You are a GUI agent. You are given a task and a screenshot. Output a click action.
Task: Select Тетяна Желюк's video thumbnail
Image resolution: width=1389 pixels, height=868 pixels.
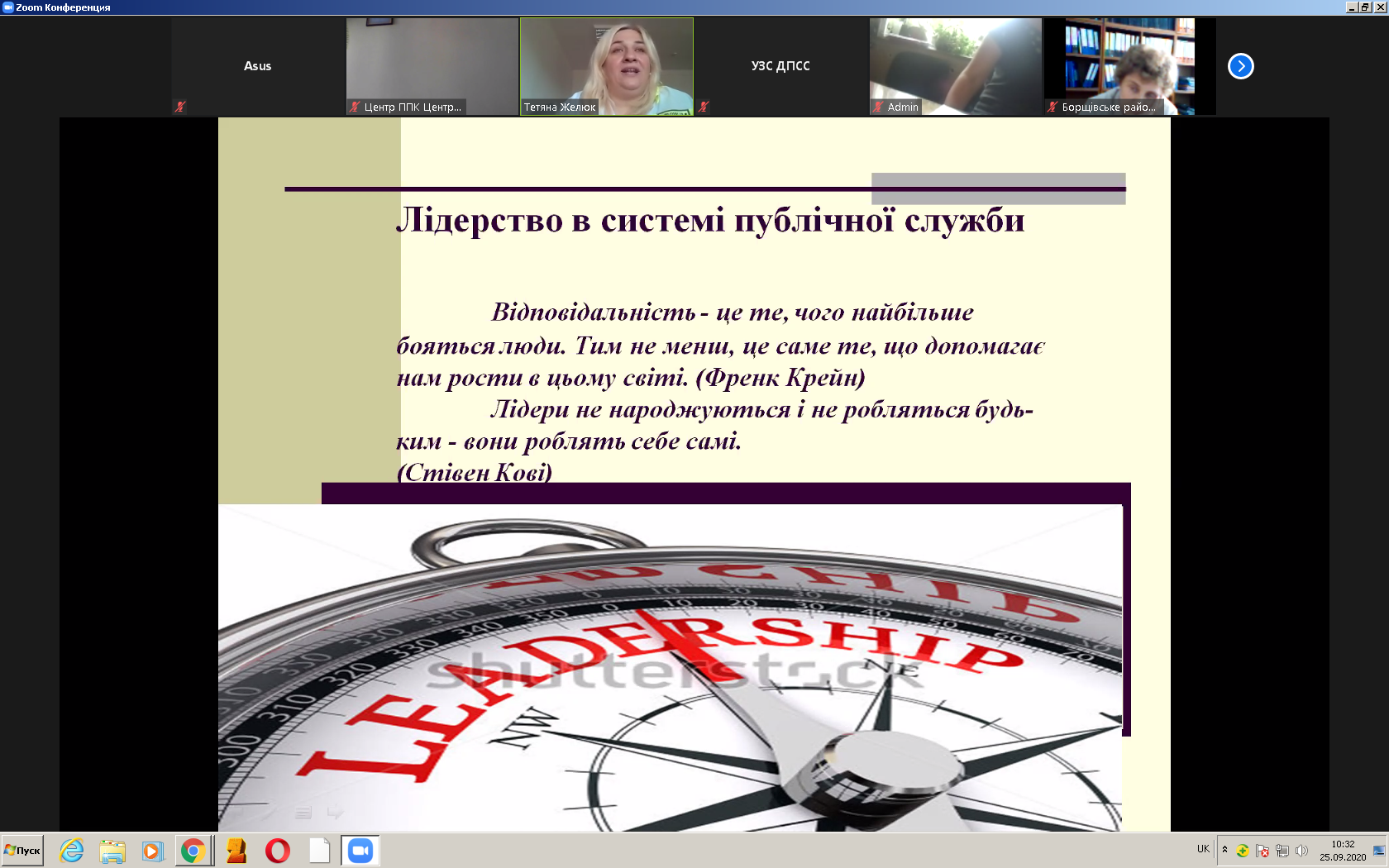[607, 66]
